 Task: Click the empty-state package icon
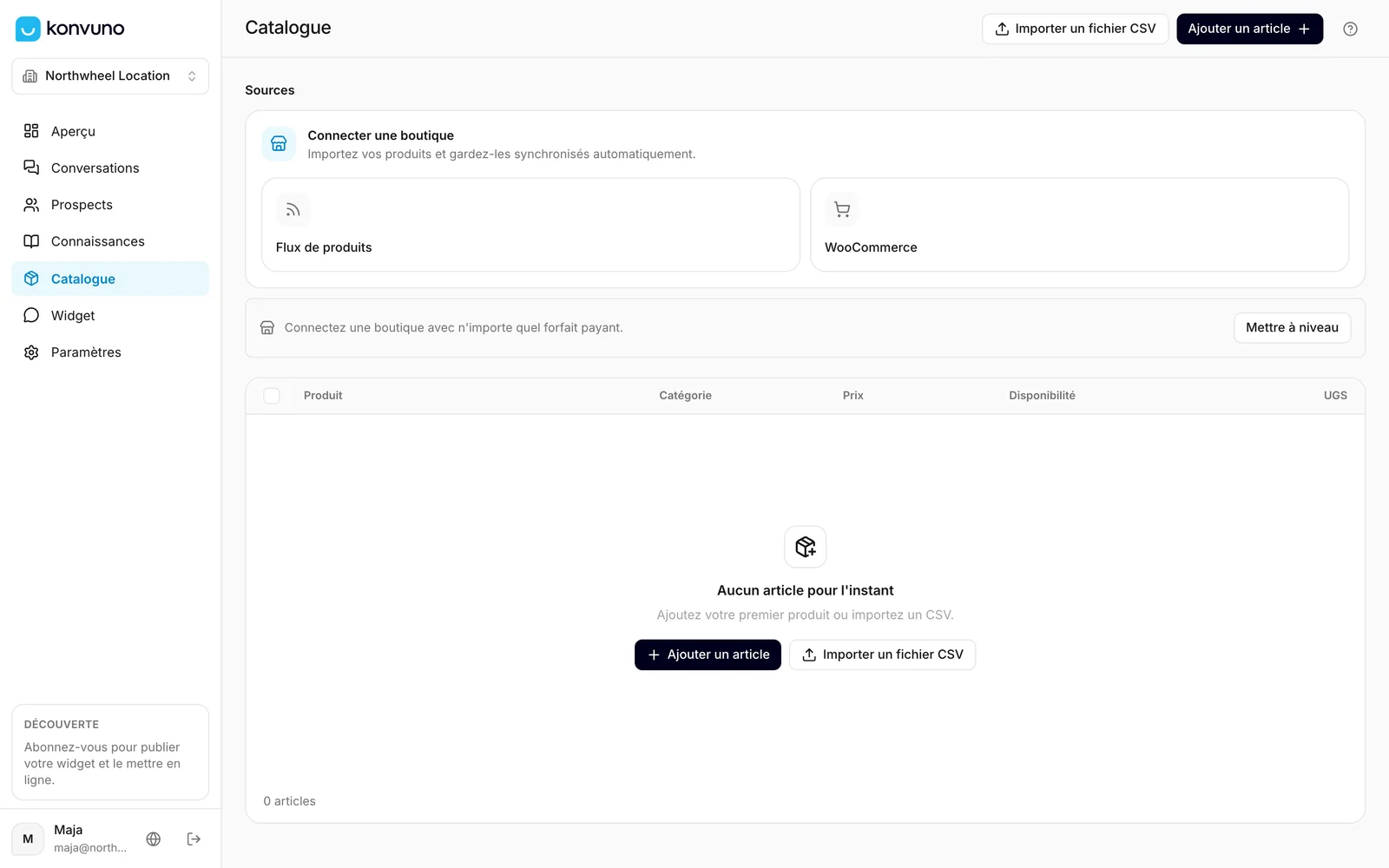[x=805, y=547]
